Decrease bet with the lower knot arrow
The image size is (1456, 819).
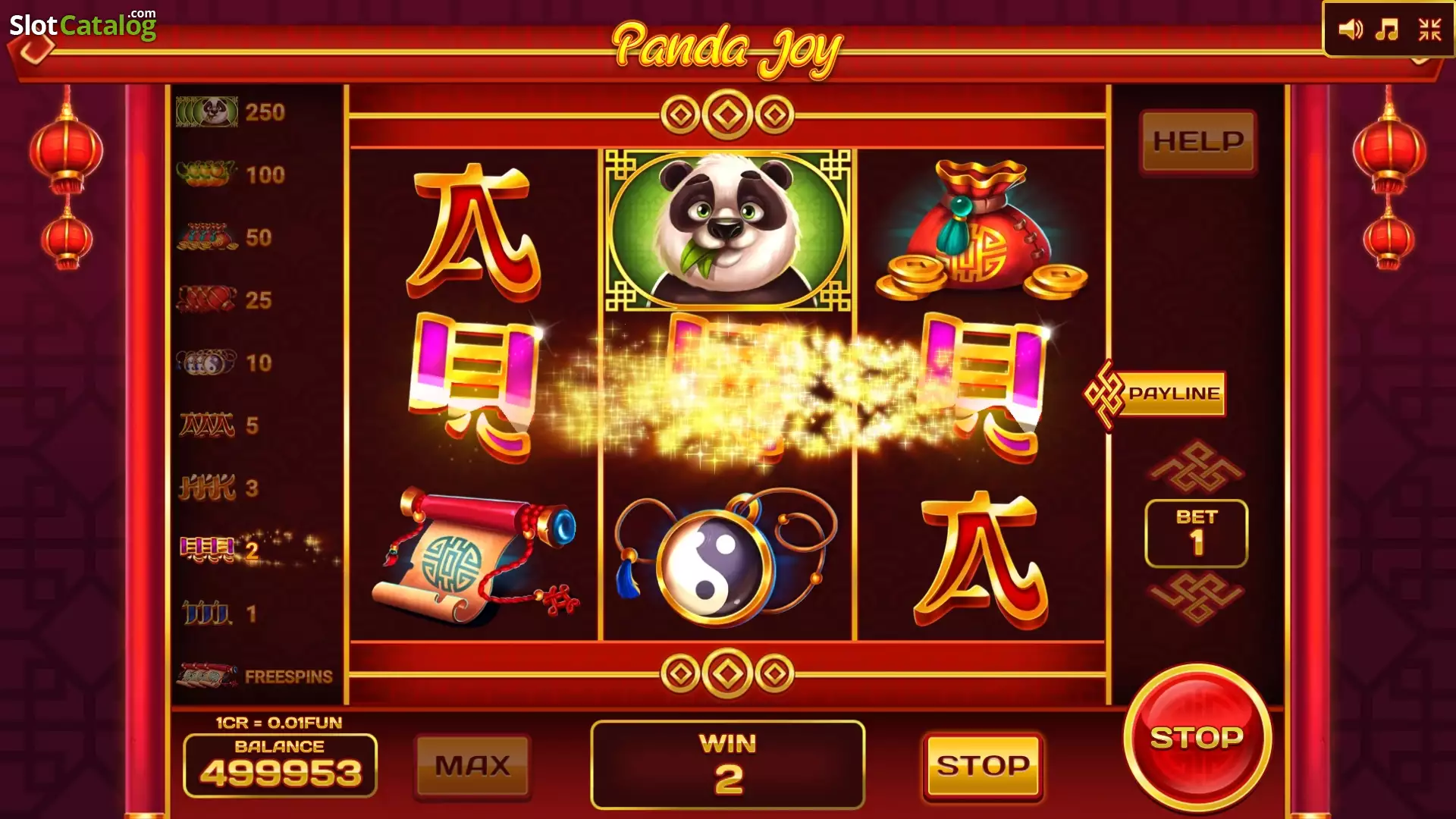pyautogui.click(x=1197, y=598)
